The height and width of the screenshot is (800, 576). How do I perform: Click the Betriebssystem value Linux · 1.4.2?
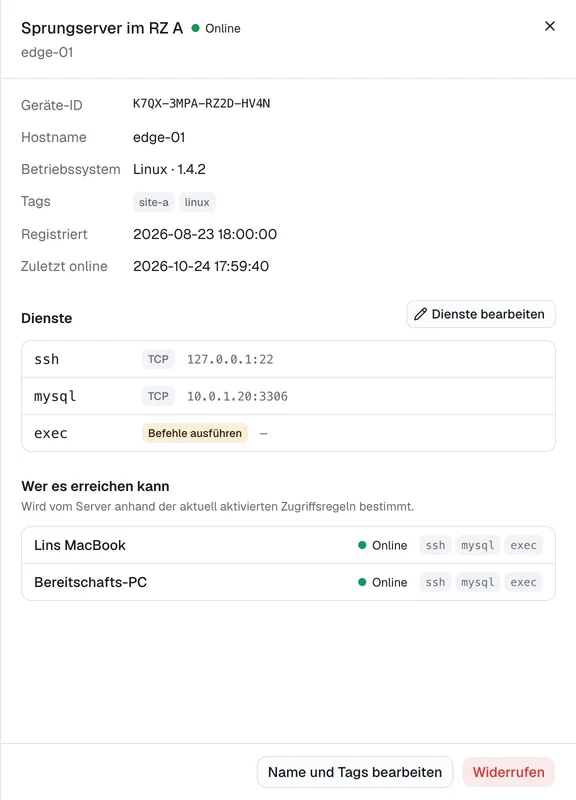click(169, 169)
